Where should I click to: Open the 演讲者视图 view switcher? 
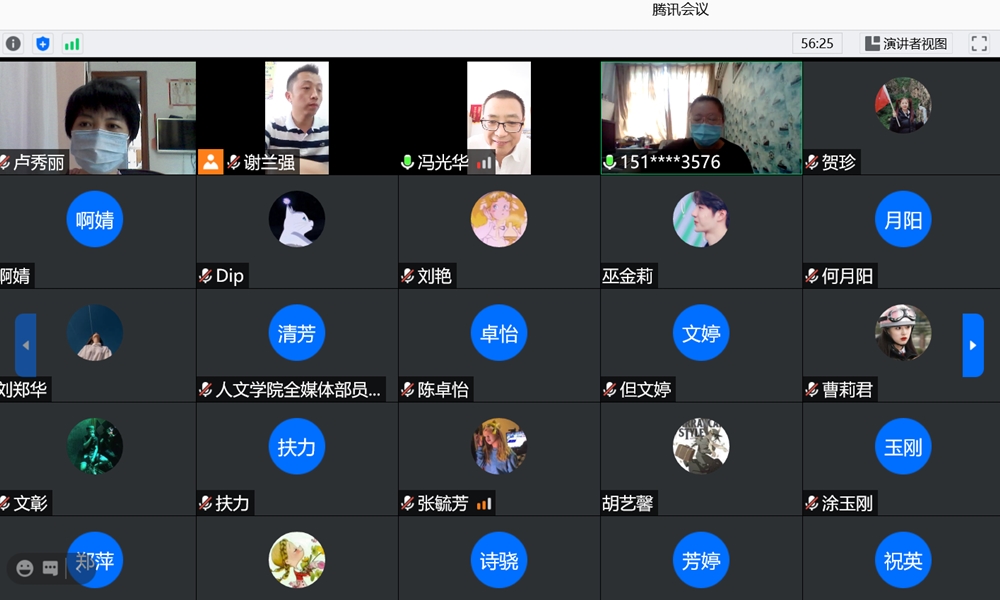[906, 44]
